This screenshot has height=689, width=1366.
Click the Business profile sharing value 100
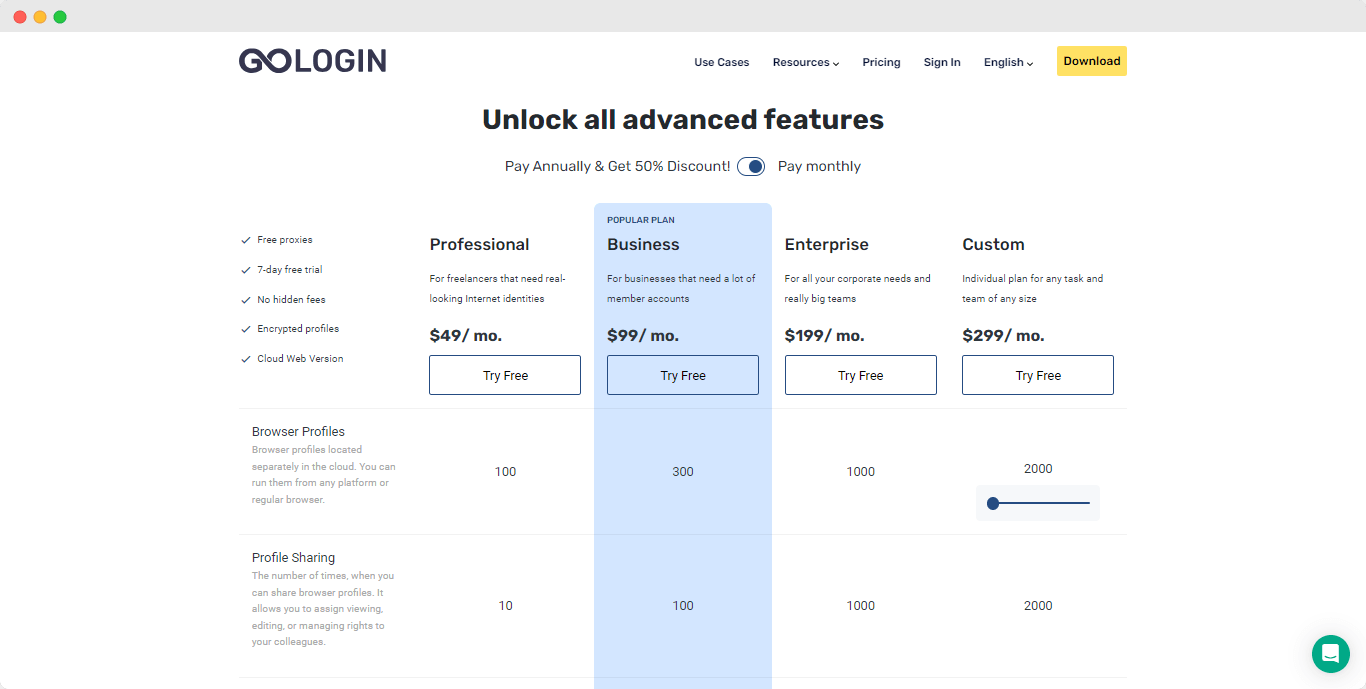pos(683,606)
